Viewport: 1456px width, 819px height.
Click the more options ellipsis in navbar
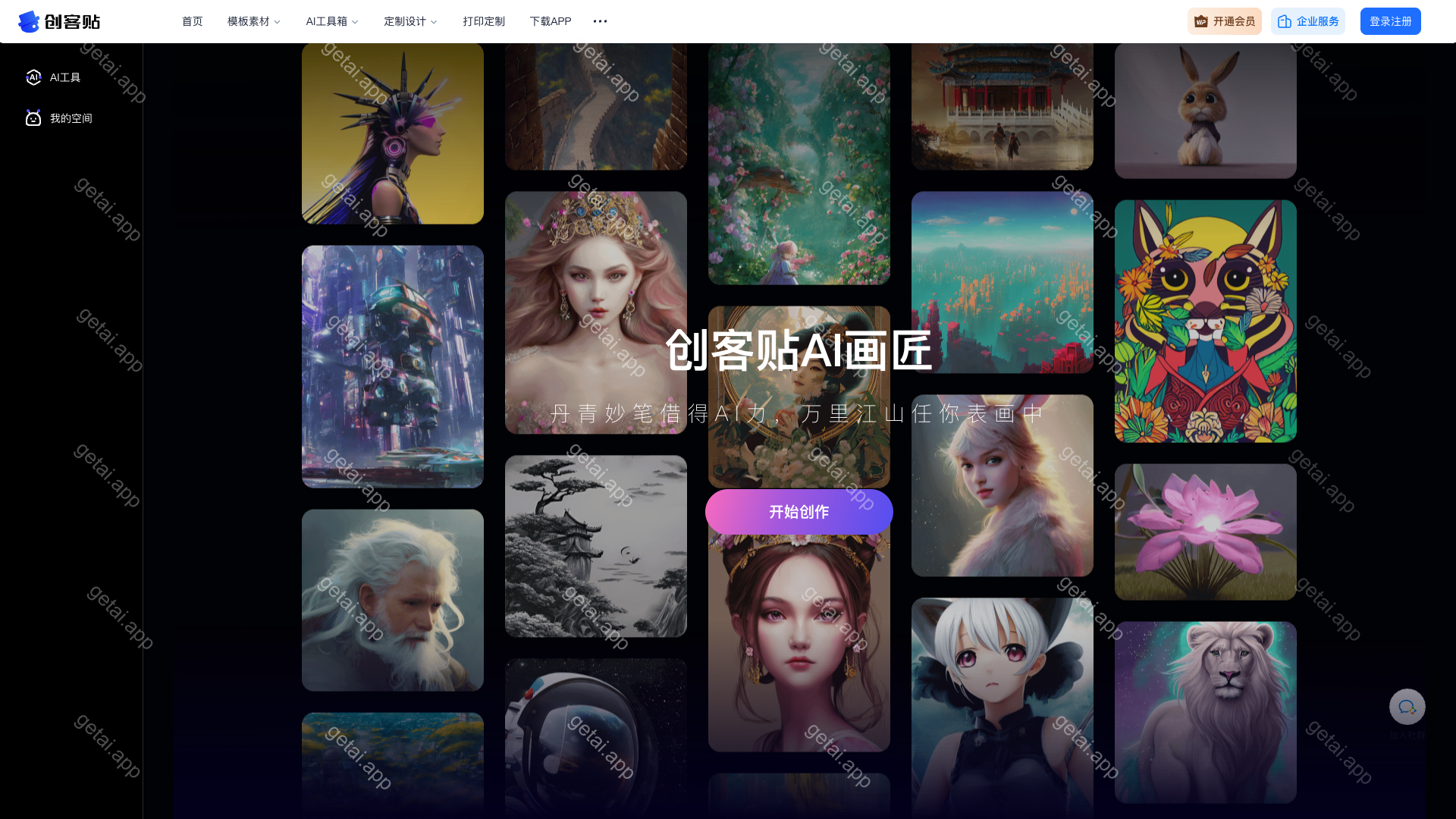600,21
